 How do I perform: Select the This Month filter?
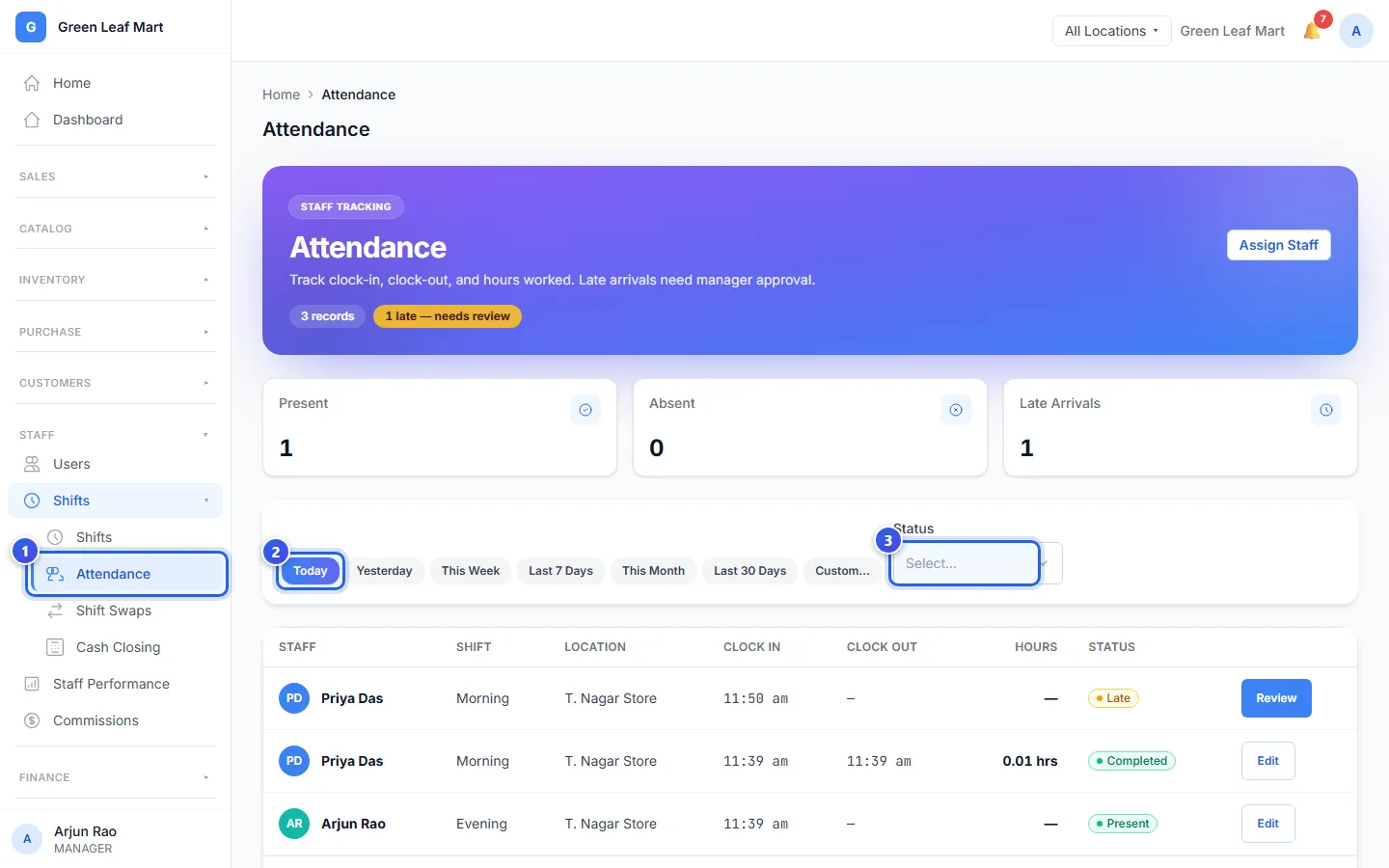click(653, 571)
